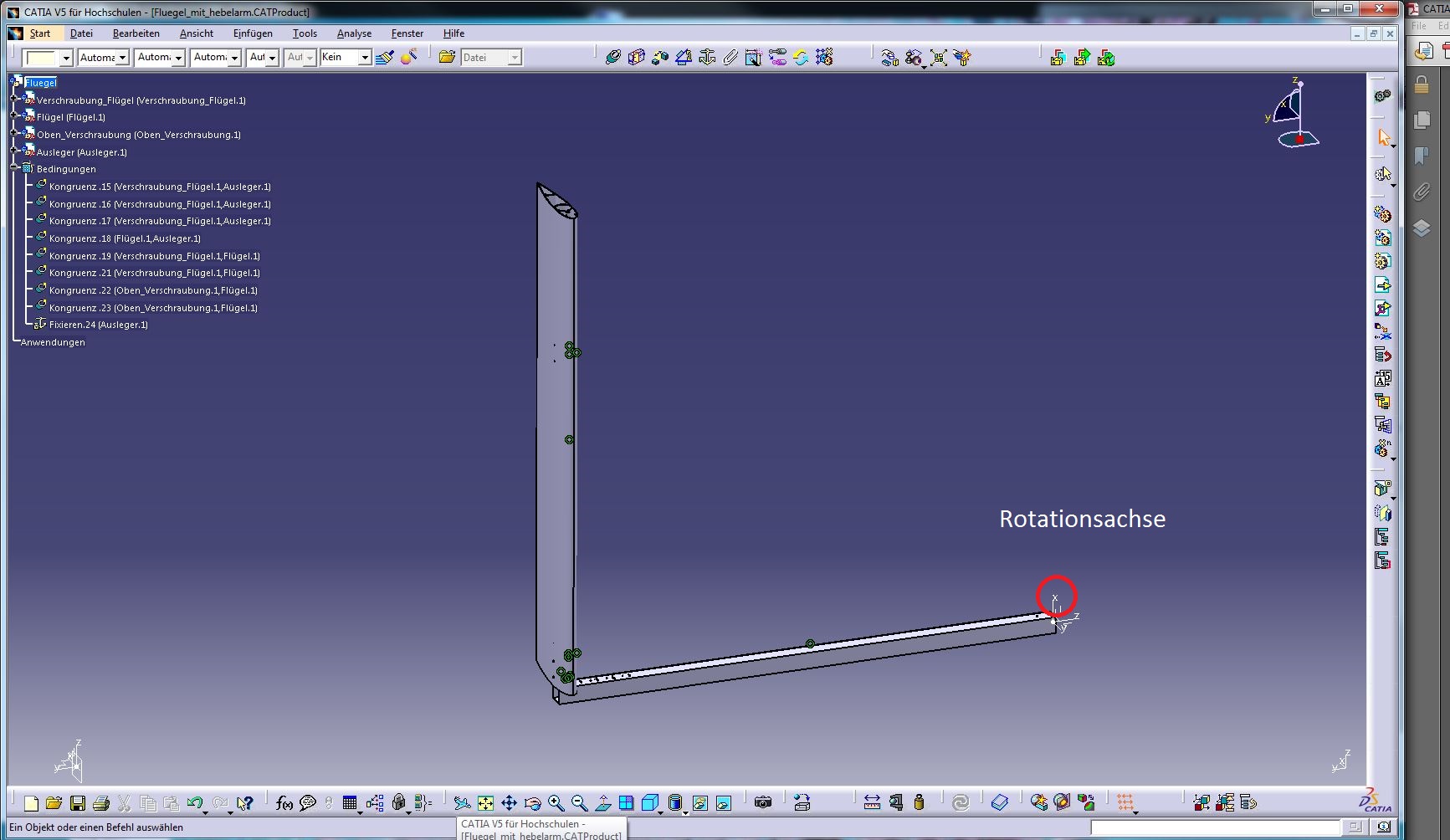
Task: Toggle the Swap Visible Space icon
Action: tap(724, 803)
